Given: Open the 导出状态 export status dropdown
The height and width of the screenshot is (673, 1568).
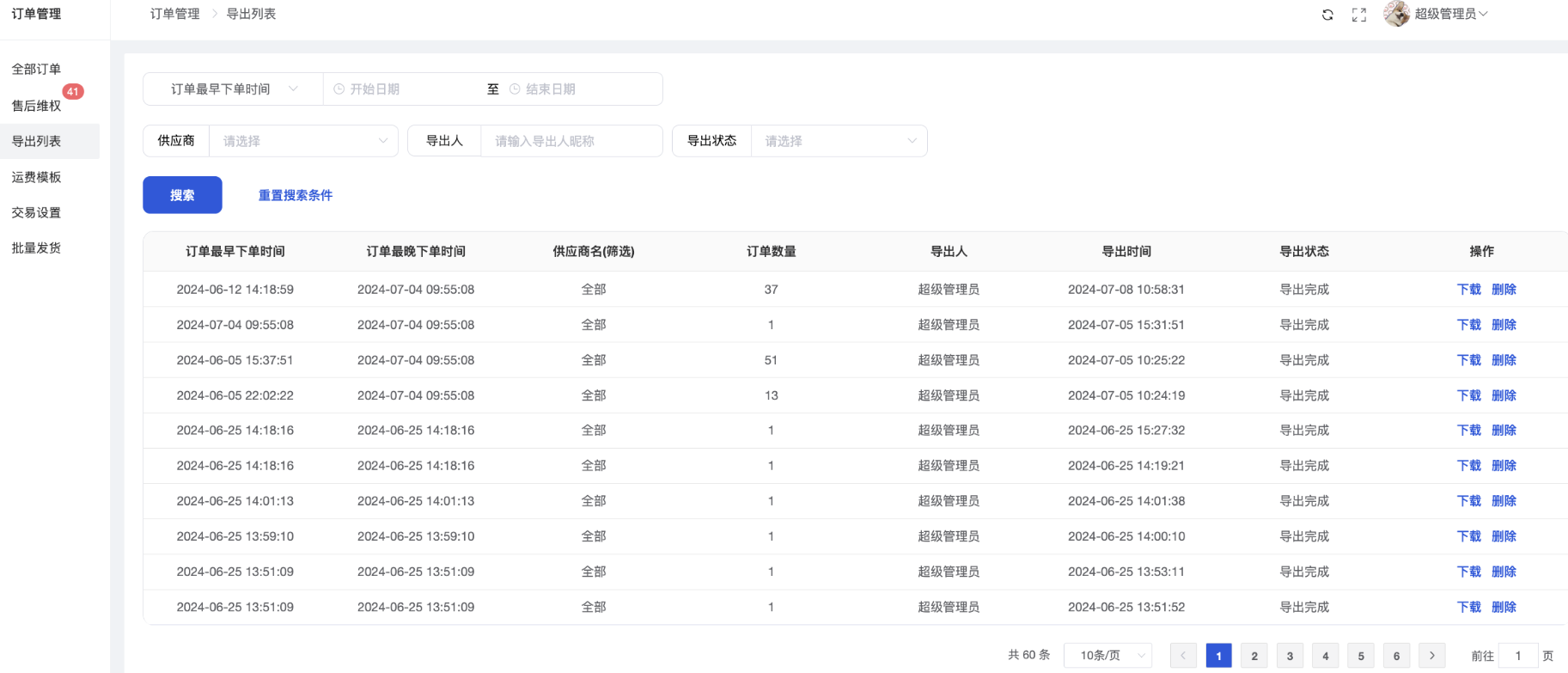Looking at the screenshot, I should 839,141.
